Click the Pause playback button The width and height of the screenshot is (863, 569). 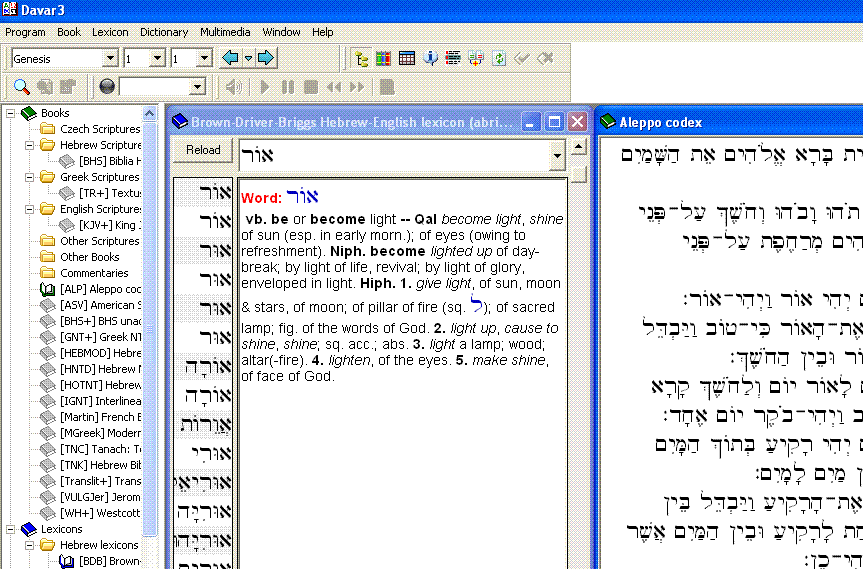coord(288,87)
